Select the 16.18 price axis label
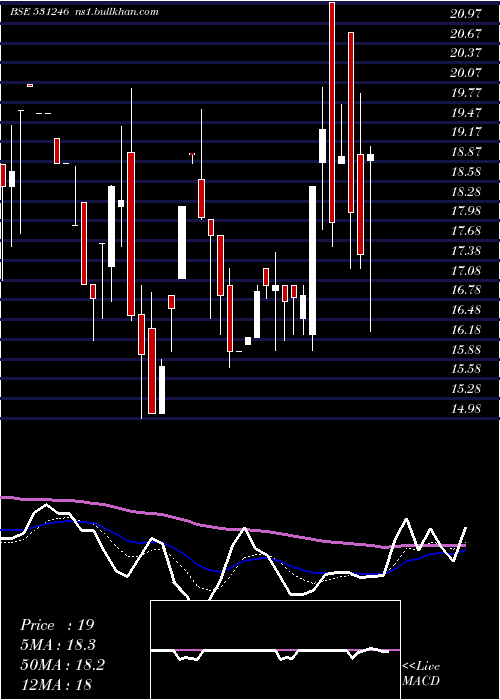 [x=466, y=330]
